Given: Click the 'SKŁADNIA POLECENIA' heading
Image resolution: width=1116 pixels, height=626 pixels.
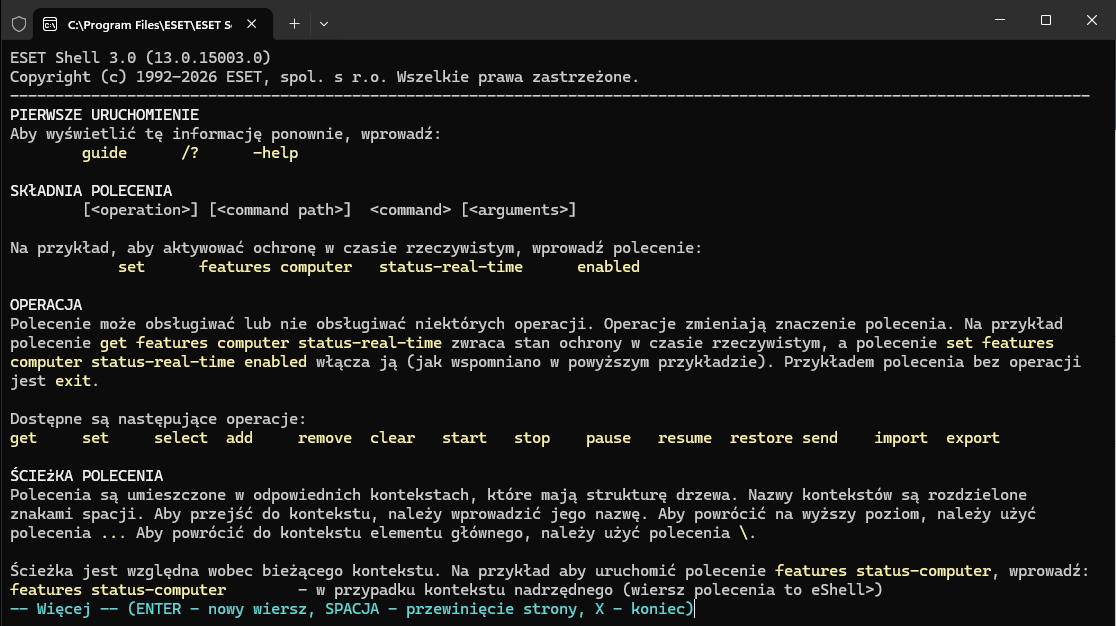Looking at the screenshot, I should [91, 191].
